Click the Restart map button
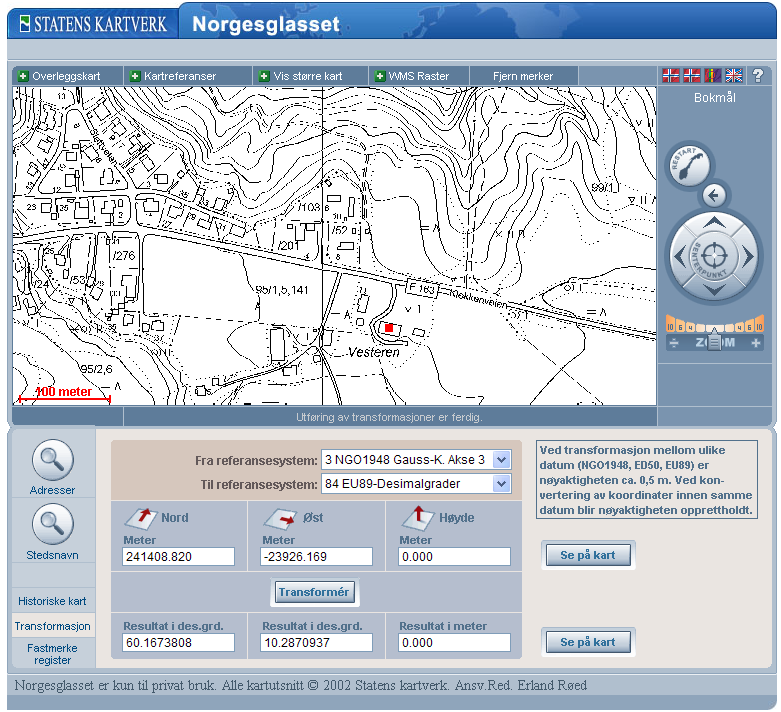 (689, 165)
